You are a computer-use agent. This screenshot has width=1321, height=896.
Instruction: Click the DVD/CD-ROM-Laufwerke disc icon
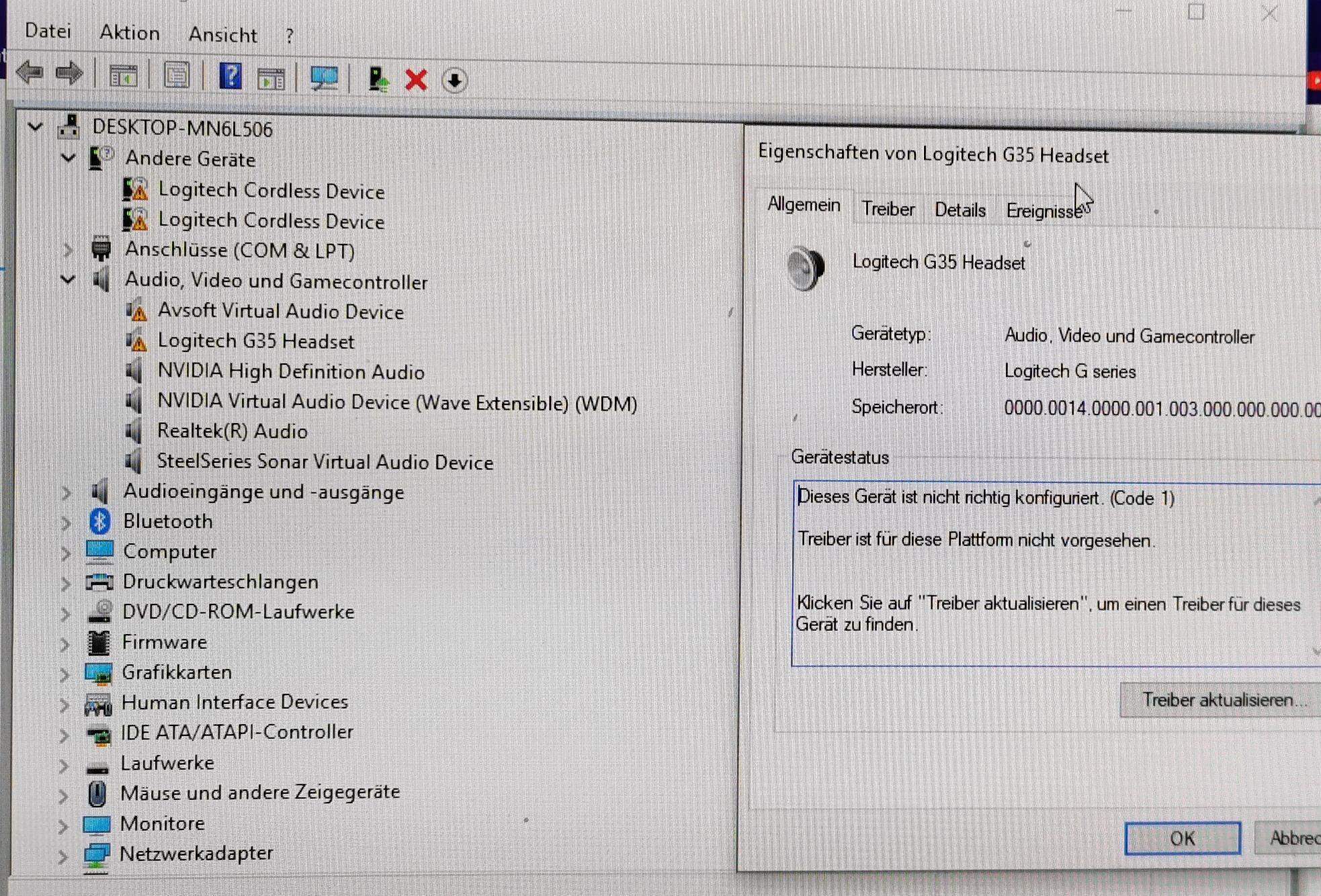(x=100, y=611)
